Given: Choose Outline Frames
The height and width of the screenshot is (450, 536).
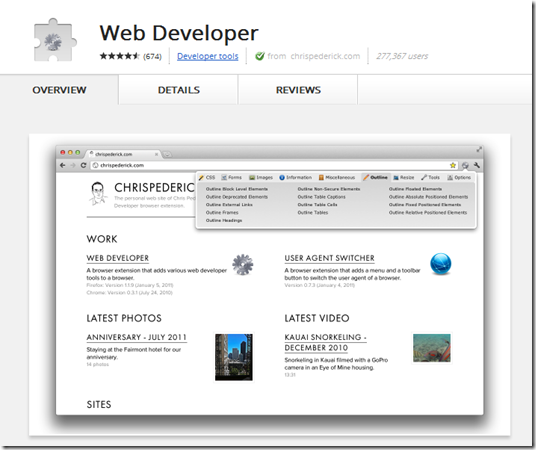Looking at the screenshot, I should 222,212.
